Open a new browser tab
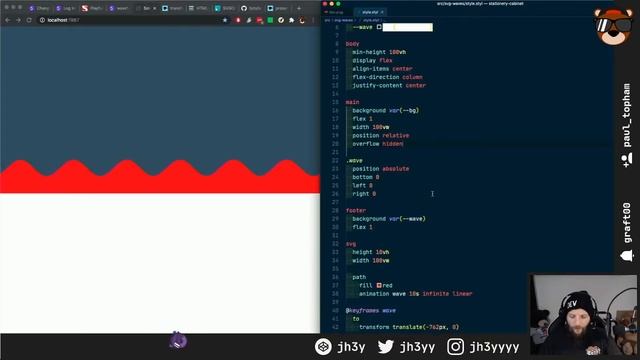 pos(299,8)
